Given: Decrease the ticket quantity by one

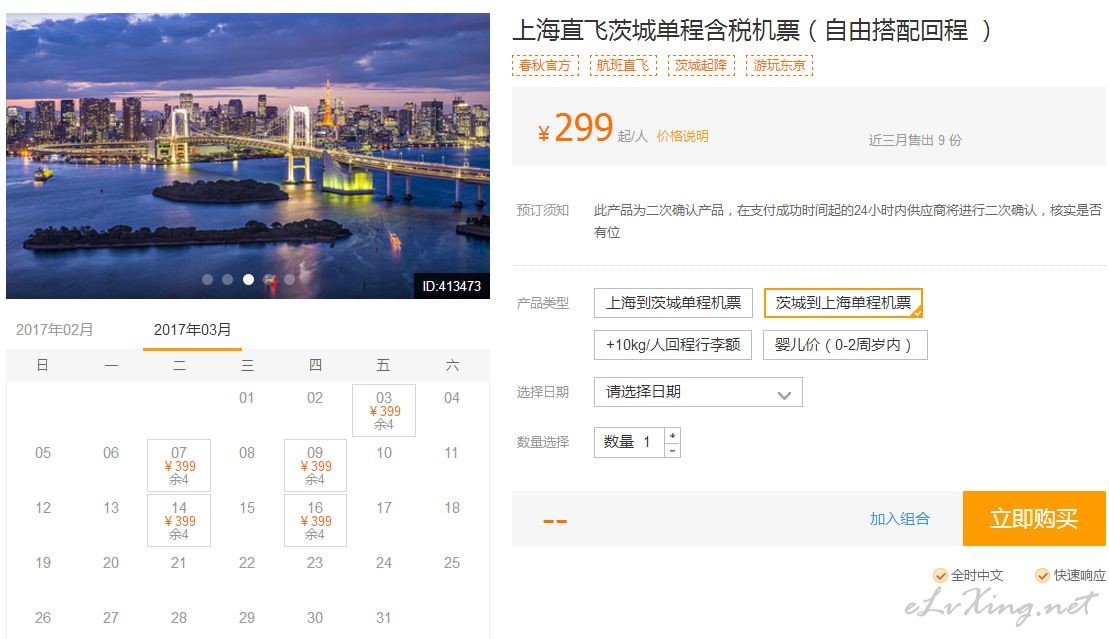Looking at the screenshot, I should point(673,450).
